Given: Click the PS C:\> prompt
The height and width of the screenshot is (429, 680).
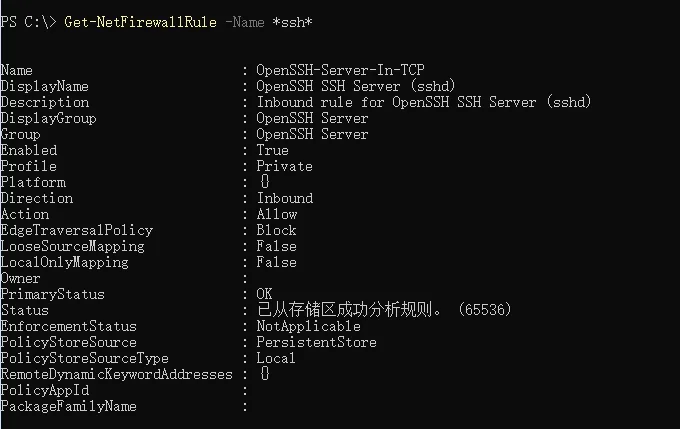Looking at the screenshot, I should click(28, 22).
